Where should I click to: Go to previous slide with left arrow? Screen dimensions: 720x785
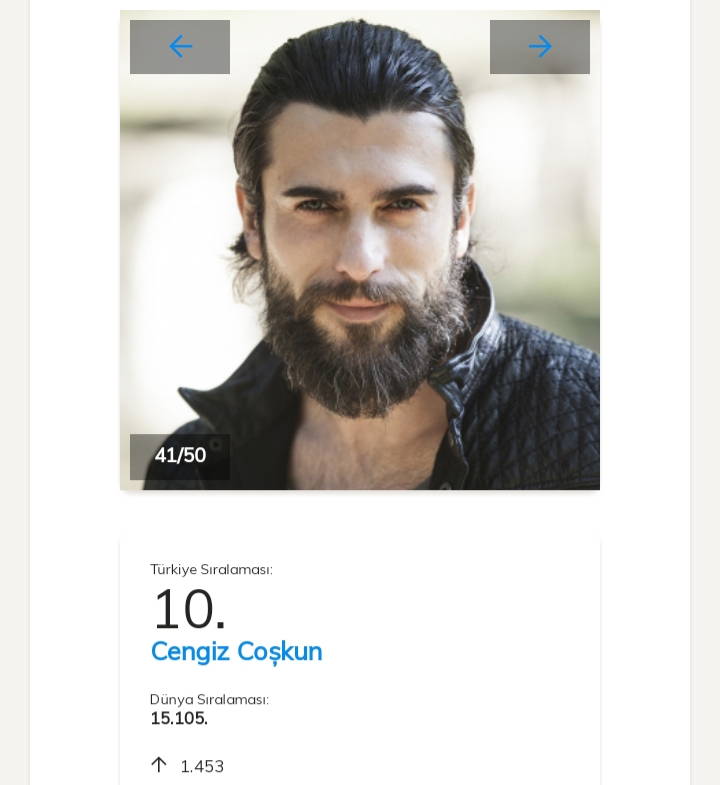point(180,47)
